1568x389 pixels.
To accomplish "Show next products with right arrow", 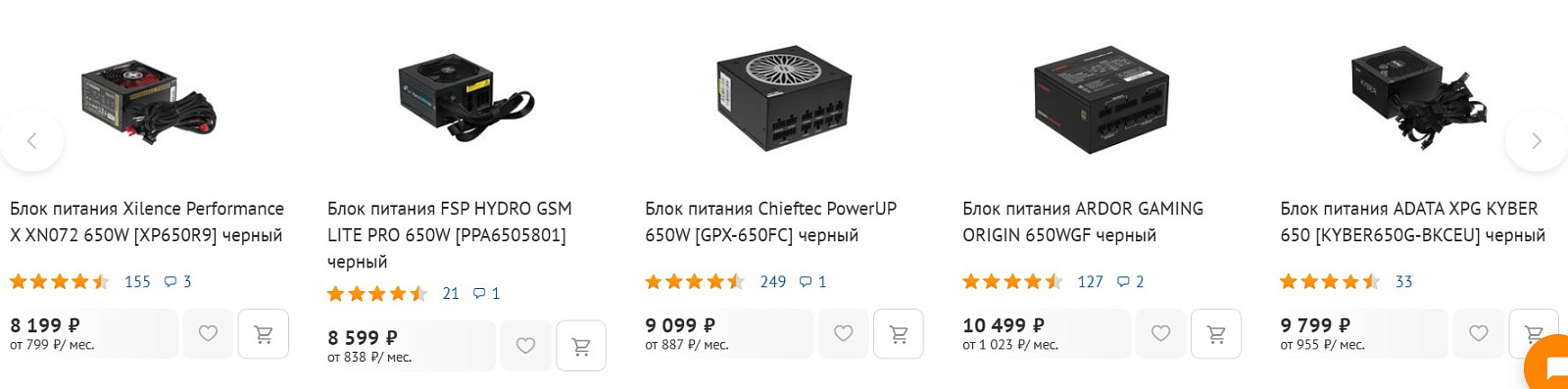I will [1536, 140].
